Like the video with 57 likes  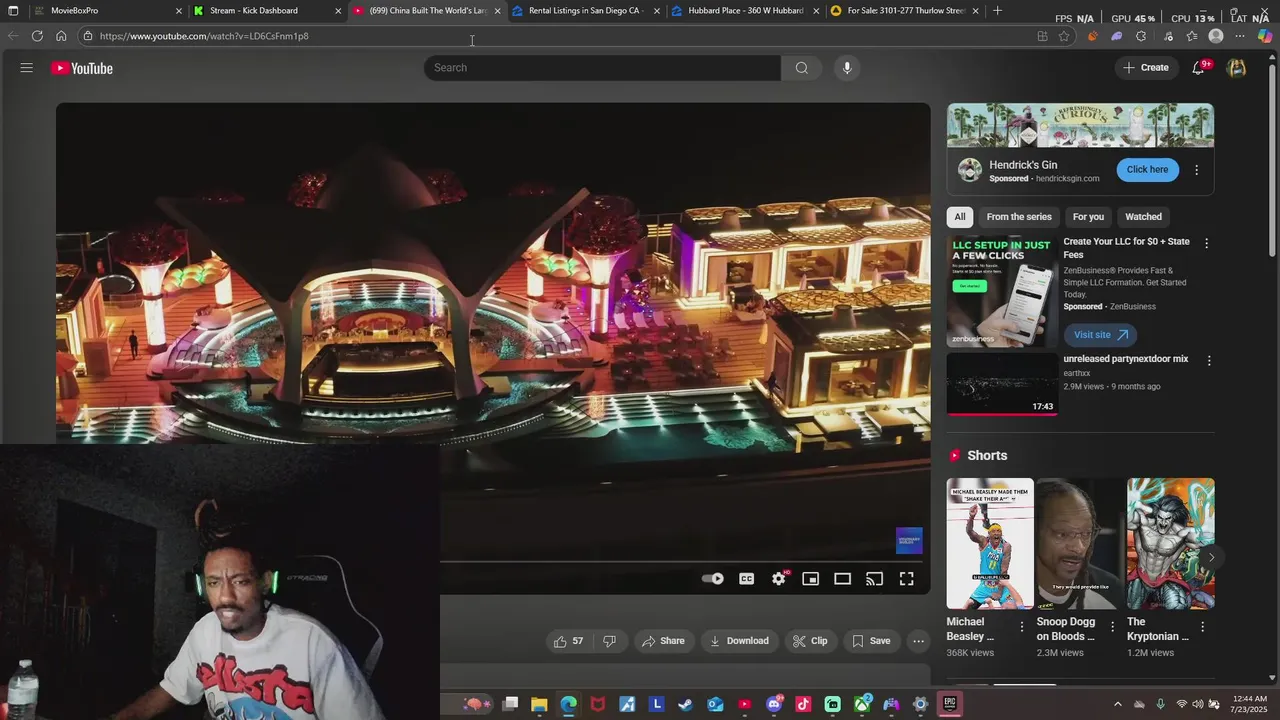tap(568, 641)
